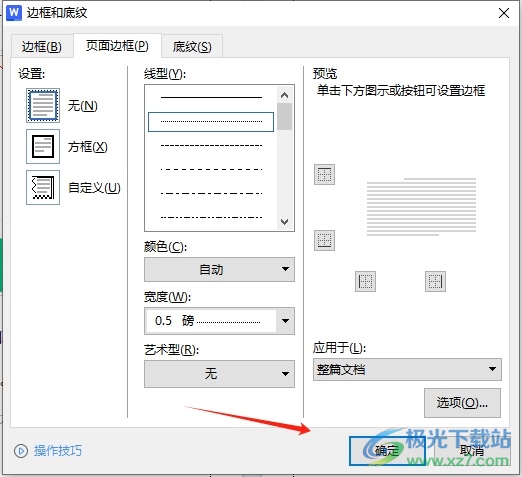This screenshot has width=522, height=477.
Task: Open the 颜色(C) dropdown set to 自动
Action: (219, 269)
